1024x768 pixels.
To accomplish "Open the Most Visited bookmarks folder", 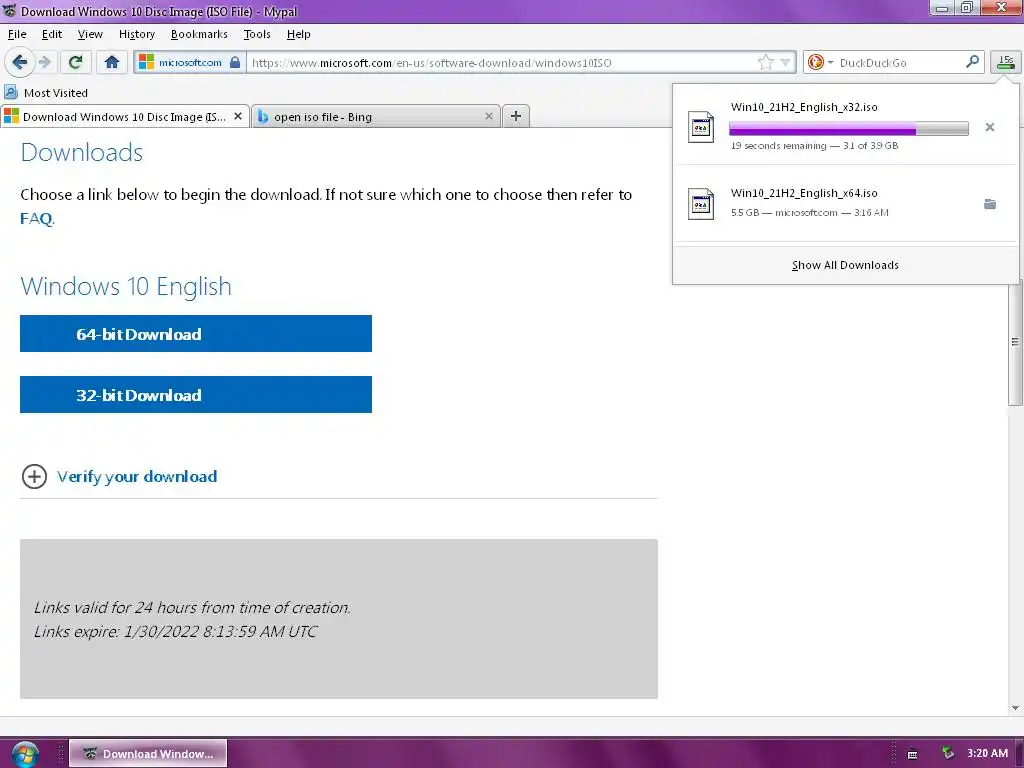I will pyautogui.click(x=46, y=93).
